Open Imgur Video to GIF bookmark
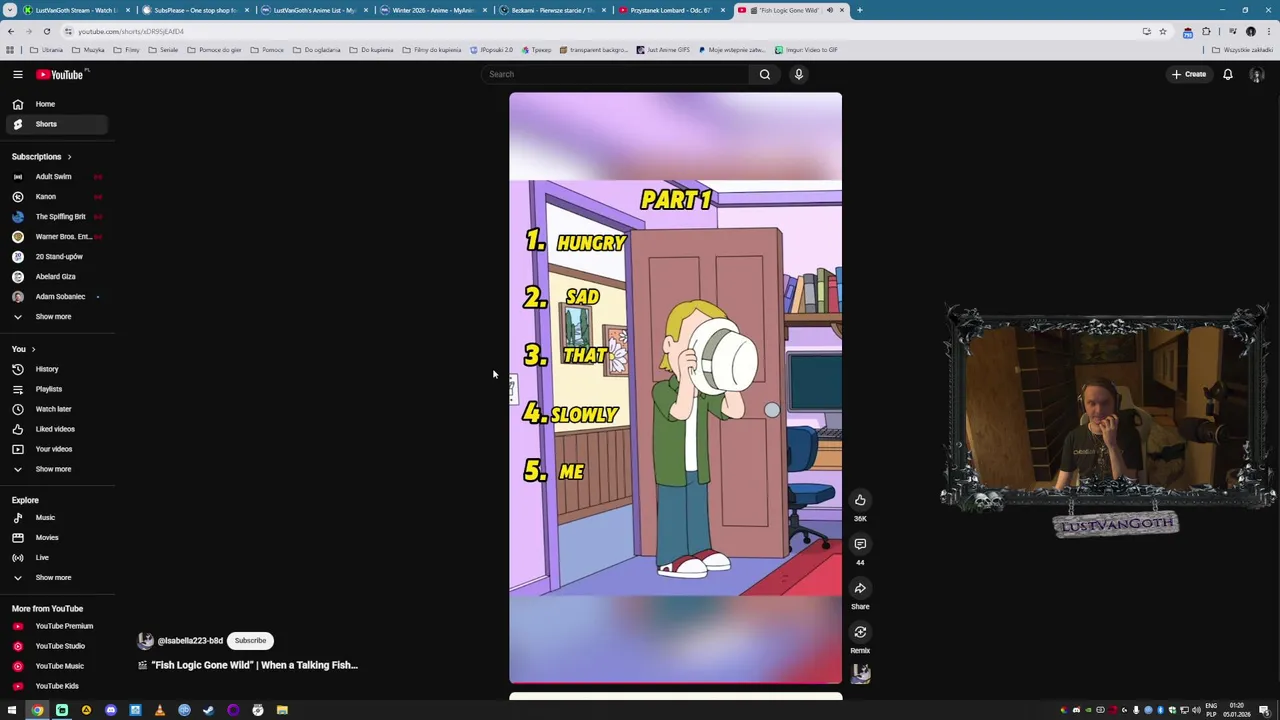Screen dimensions: 1280x720 (805, 50)
